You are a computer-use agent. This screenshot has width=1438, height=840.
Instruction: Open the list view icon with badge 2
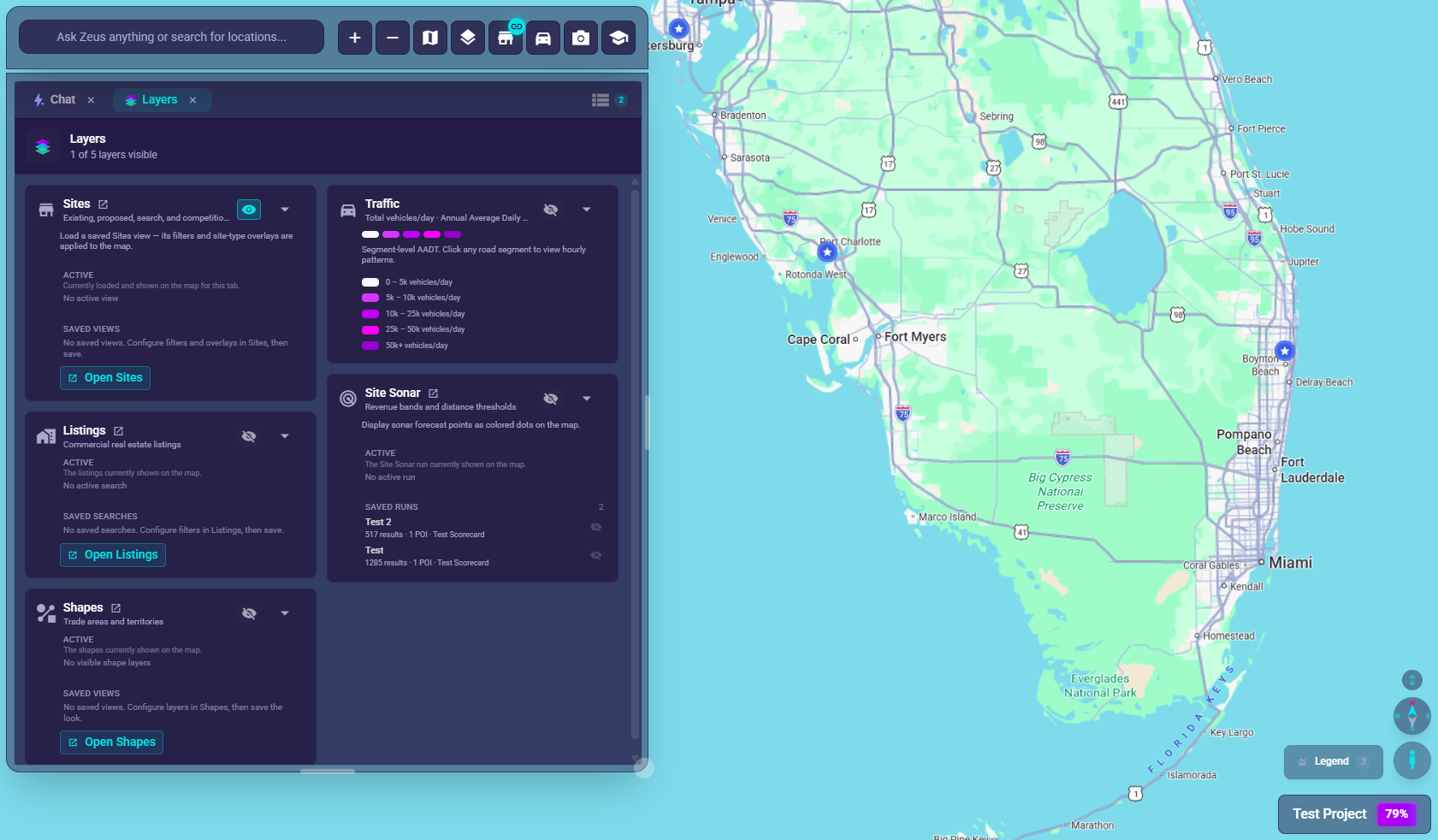click(609, 100)
